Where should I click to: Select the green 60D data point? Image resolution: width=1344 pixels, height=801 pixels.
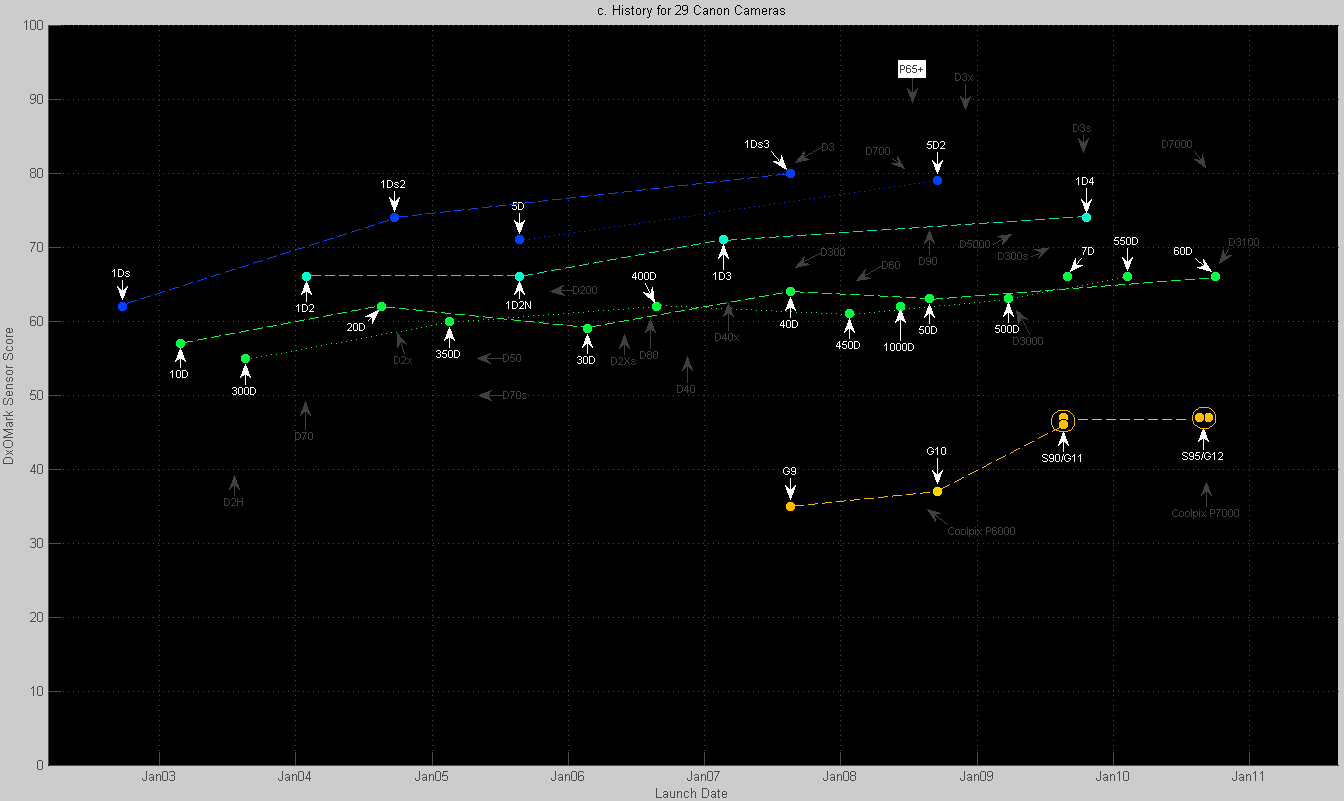[x=1215, y=276]
